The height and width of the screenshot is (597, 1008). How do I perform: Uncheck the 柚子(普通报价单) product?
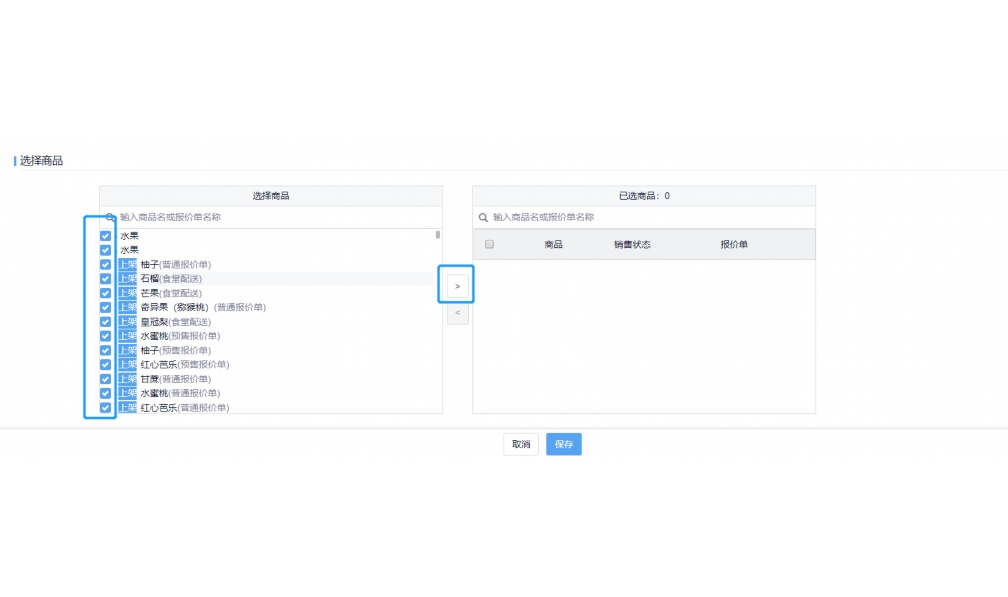(104, 265)
